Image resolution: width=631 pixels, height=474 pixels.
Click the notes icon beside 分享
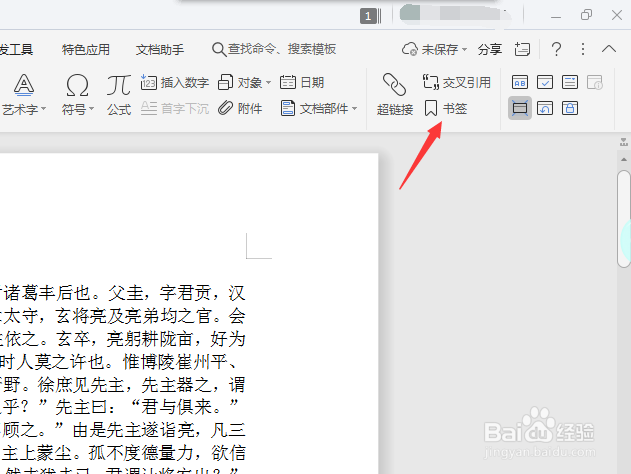[522, 49]
